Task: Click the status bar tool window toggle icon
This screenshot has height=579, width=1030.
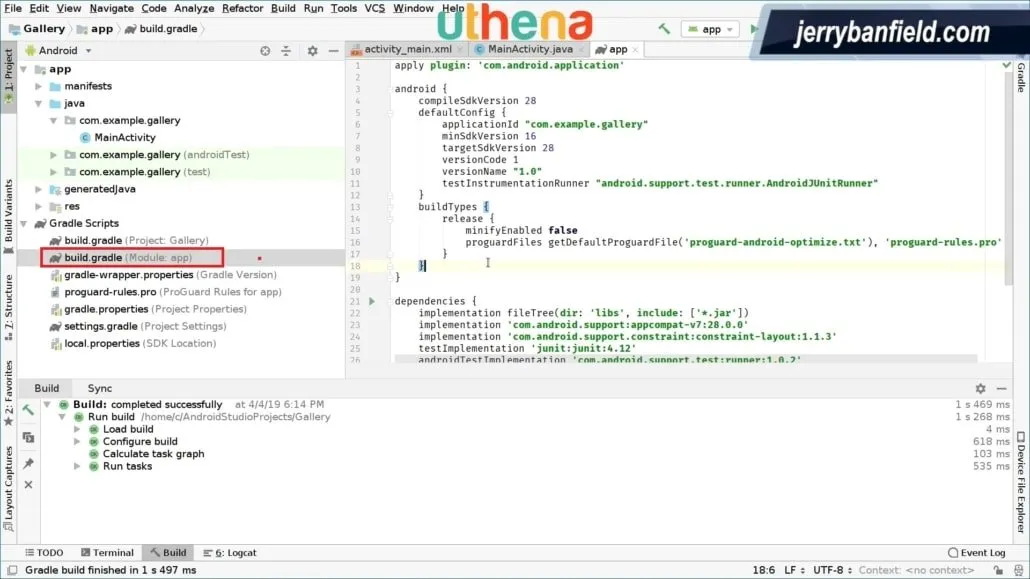Action: point(12,570)
